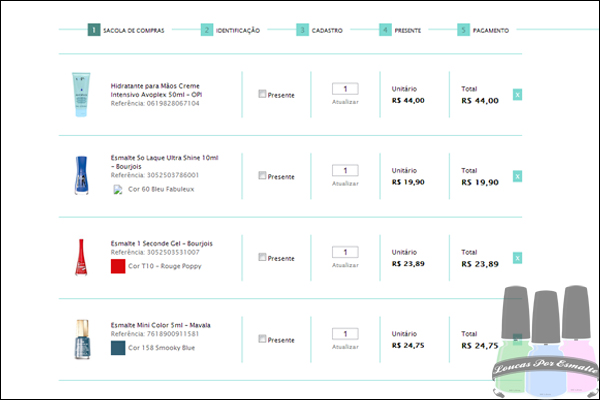The height and width of the screenshot is (400, 600).
Task: Select reference text 7618900911581
Action: click(173, 334)
